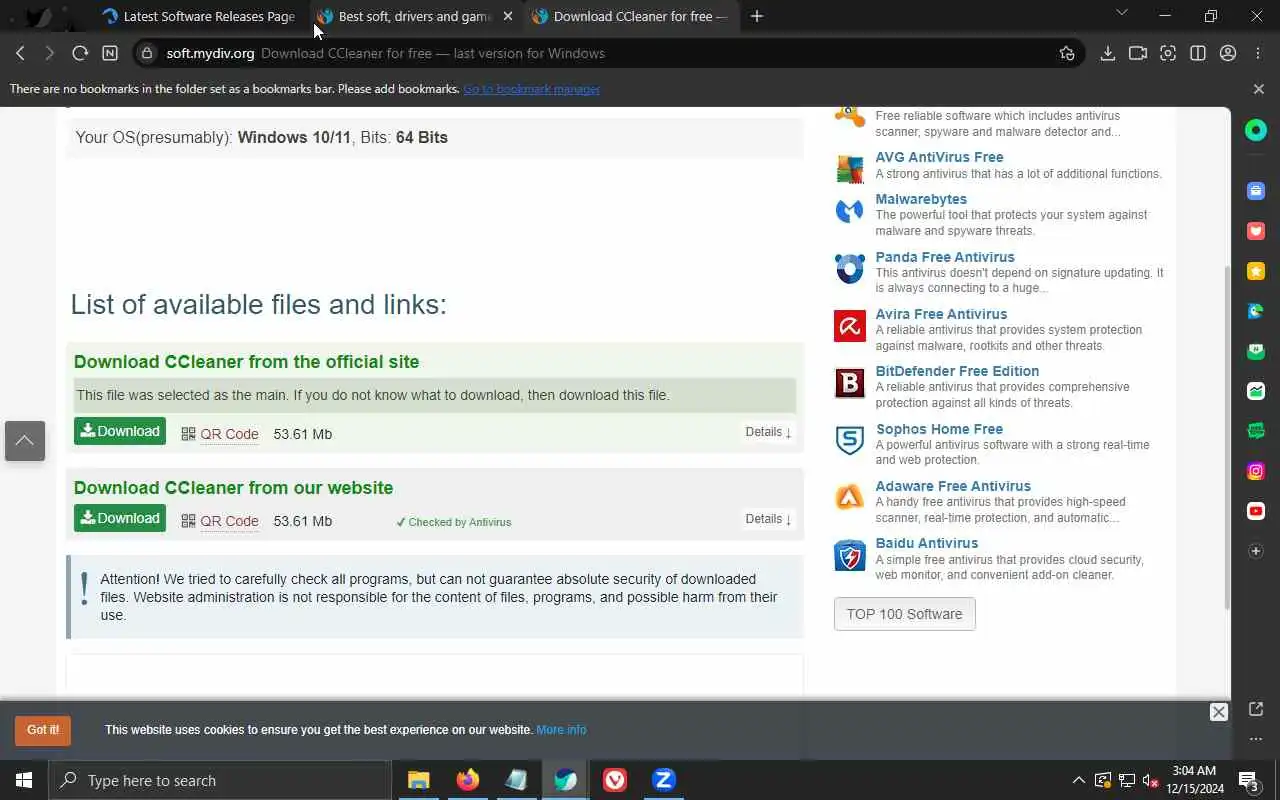
Task: Go forward with the forward arrow
Action: pos(49,53)
